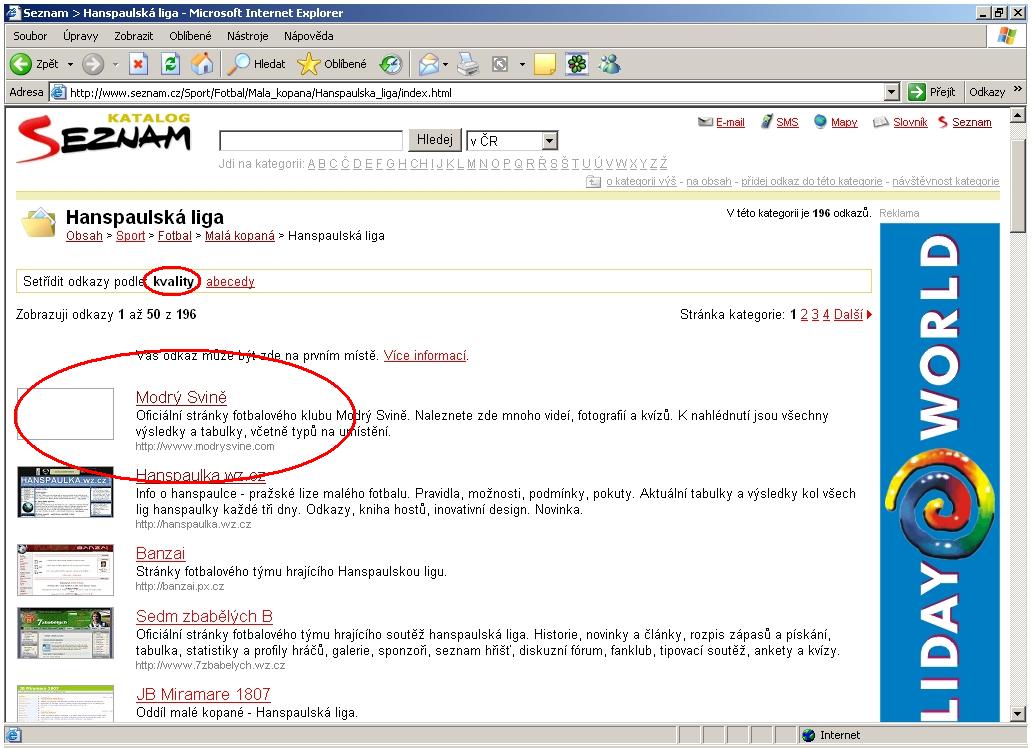Click the vertical scrollbar down arrow
The width and height of the screenshot is (1032, 748).
click(x=1018, y=714)
